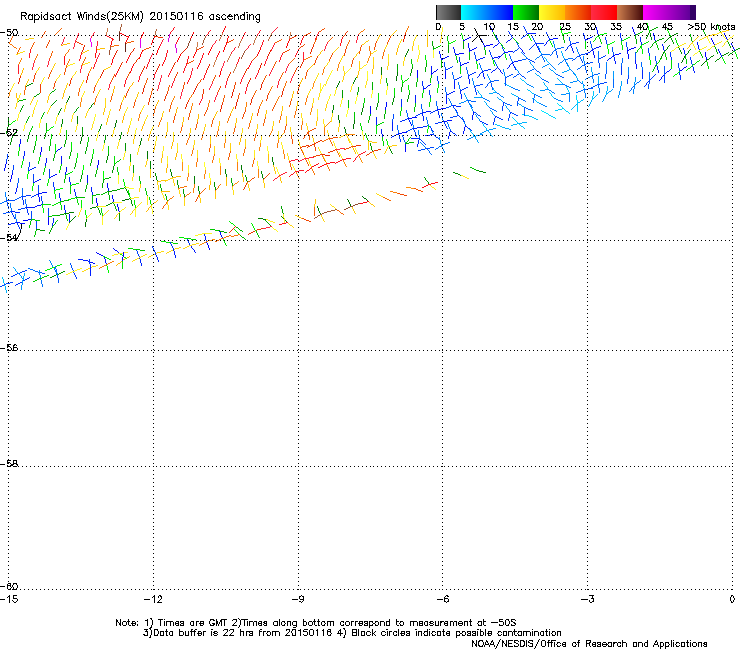Click the '>50 knots' legend label
740x650 pixels.
(x=711, y=27)
